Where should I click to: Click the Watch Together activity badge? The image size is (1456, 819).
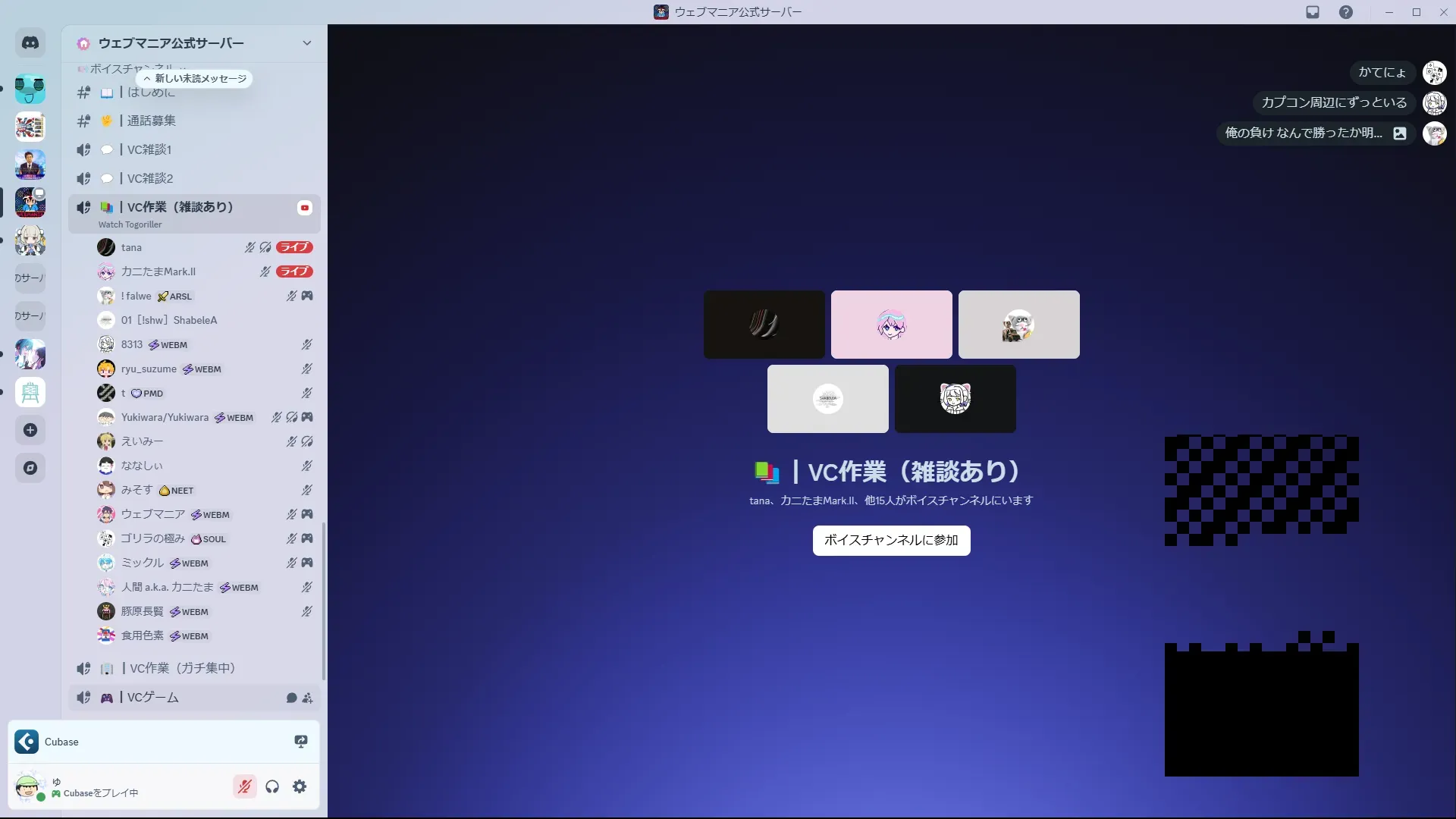[305, 208]
